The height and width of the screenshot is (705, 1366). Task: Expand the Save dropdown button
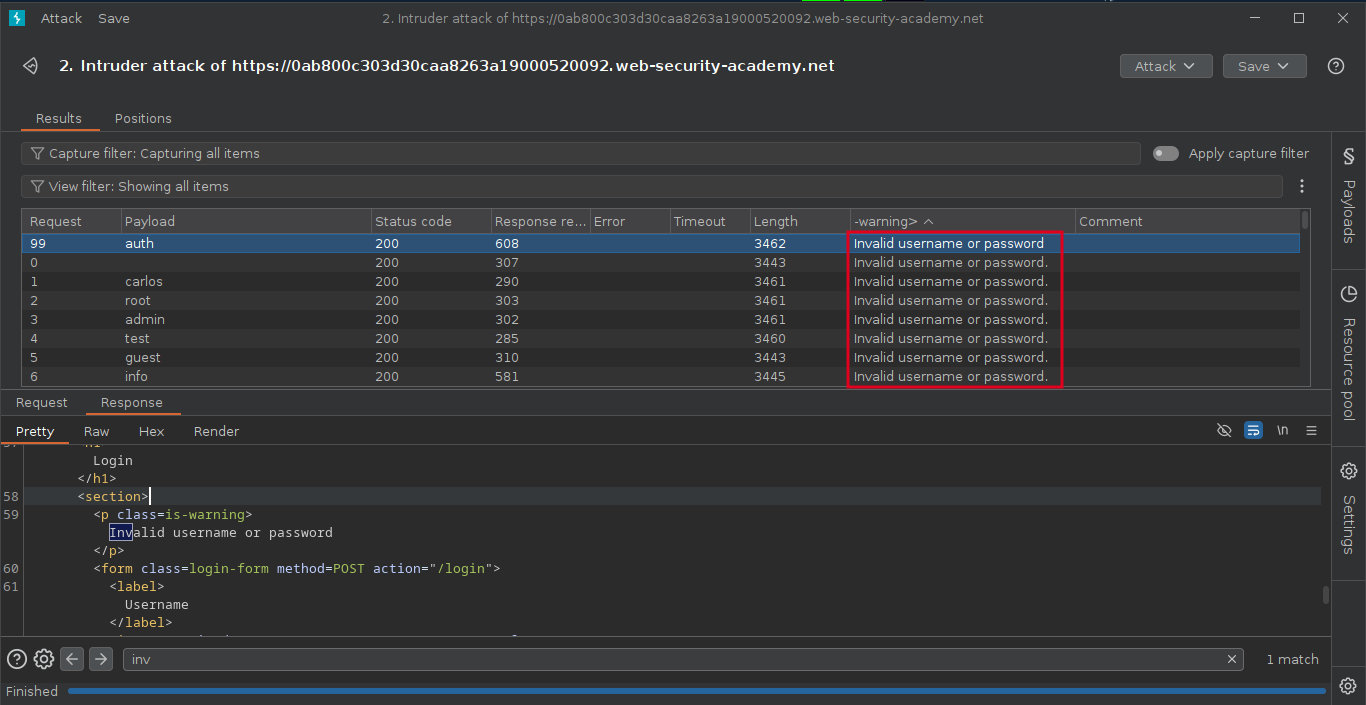tap(1264, 66)
